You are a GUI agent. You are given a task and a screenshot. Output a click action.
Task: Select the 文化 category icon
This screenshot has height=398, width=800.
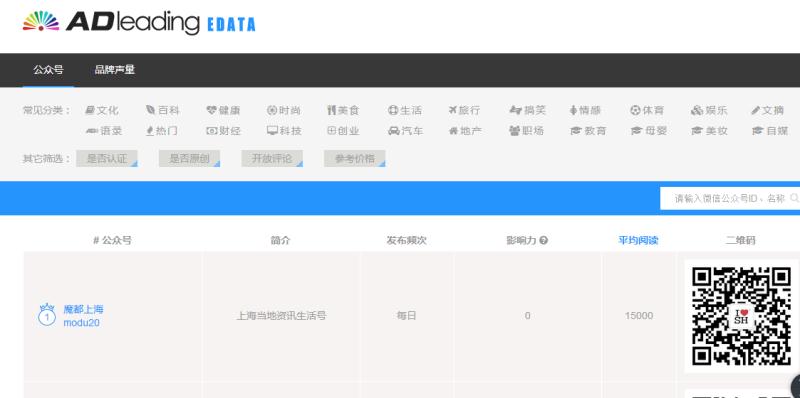(90, 110)
